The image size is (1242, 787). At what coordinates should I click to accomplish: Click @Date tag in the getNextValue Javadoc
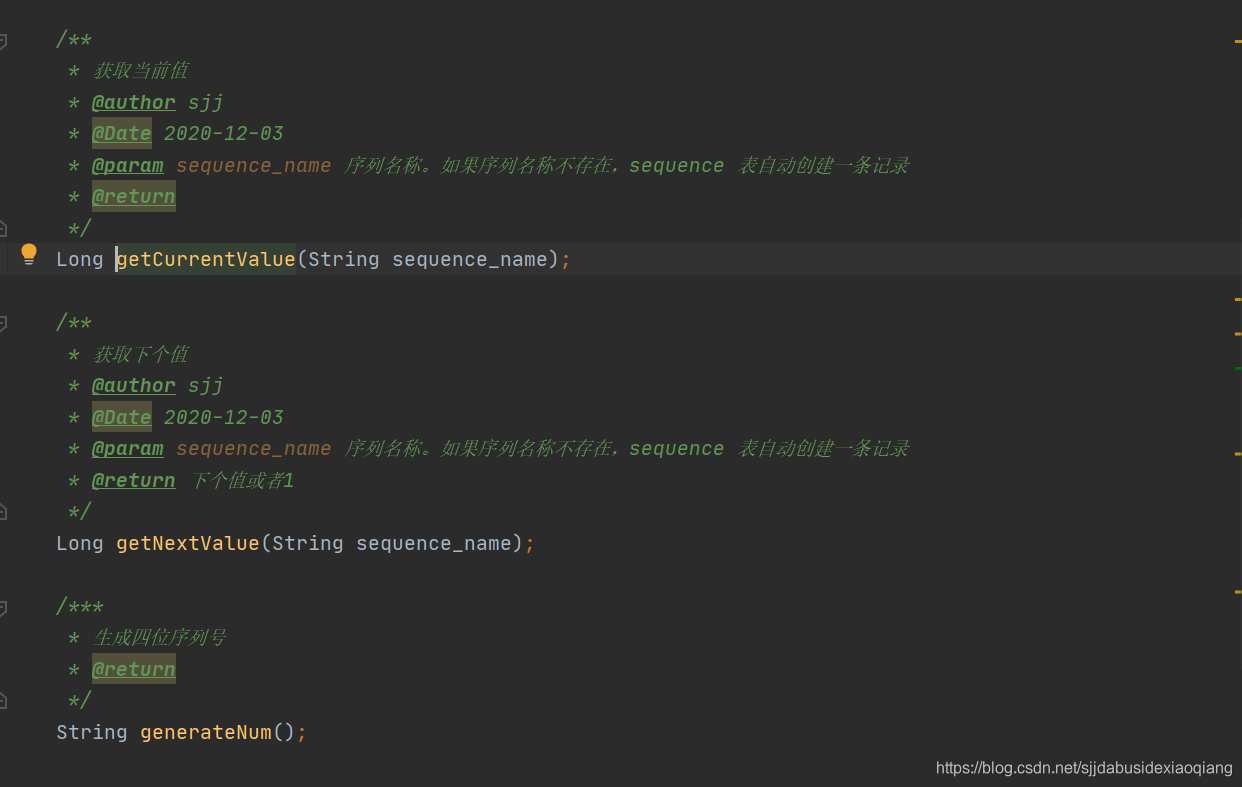click(x=122, y=417)
